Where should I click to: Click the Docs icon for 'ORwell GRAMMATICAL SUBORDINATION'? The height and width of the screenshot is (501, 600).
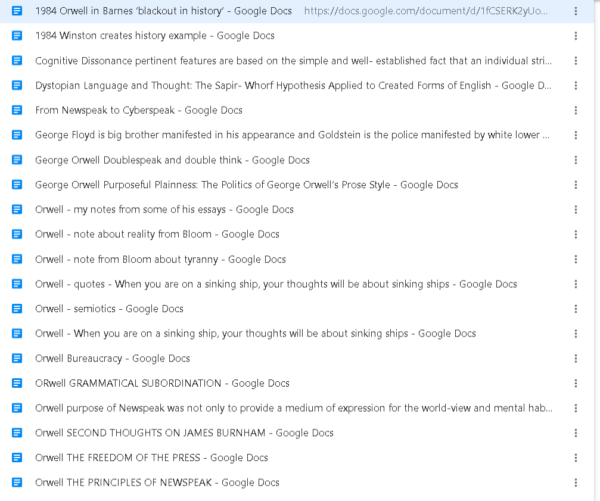[17, 383]
